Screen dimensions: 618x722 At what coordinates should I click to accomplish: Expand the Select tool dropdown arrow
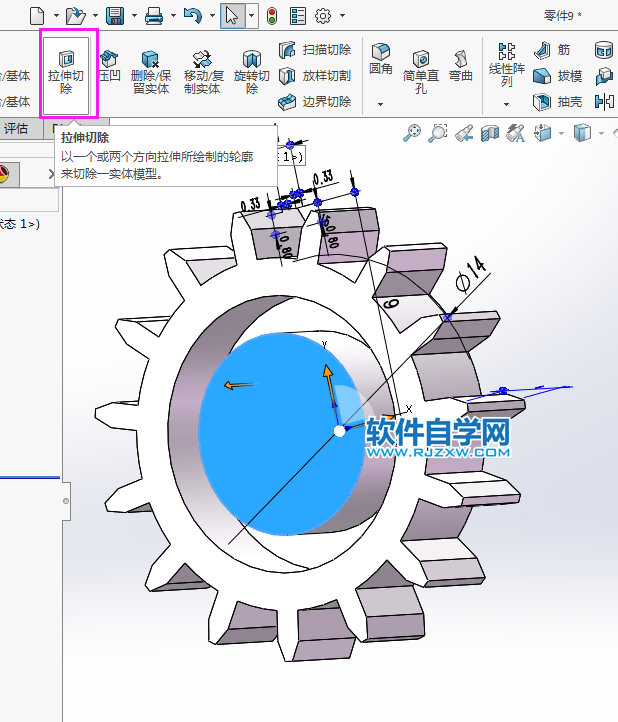click(252, 16)
